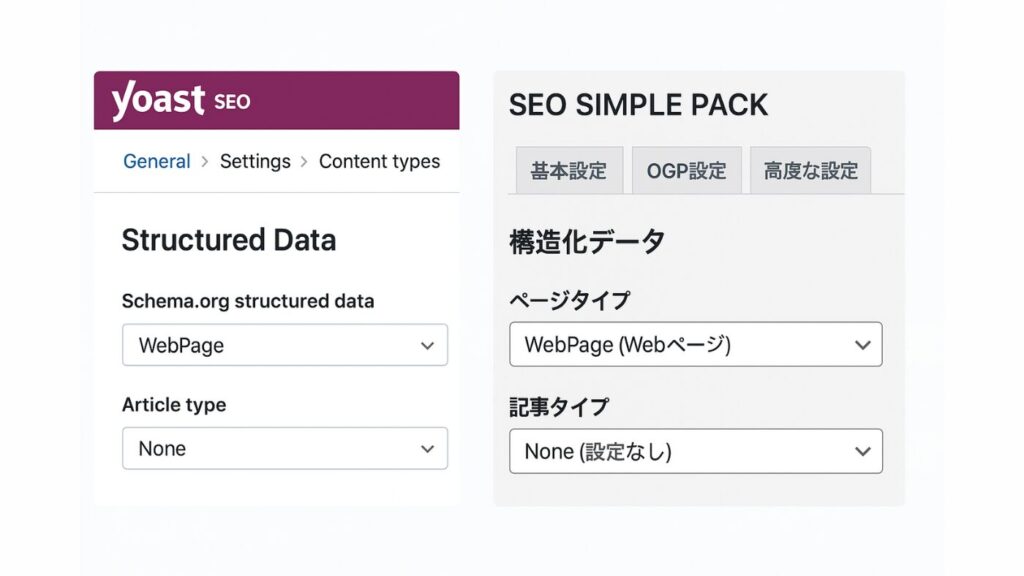Image resolution: width=1024 pixels, height=576 pixels.
Task: Select the 基本設定 tab
Action: (568, 170)
